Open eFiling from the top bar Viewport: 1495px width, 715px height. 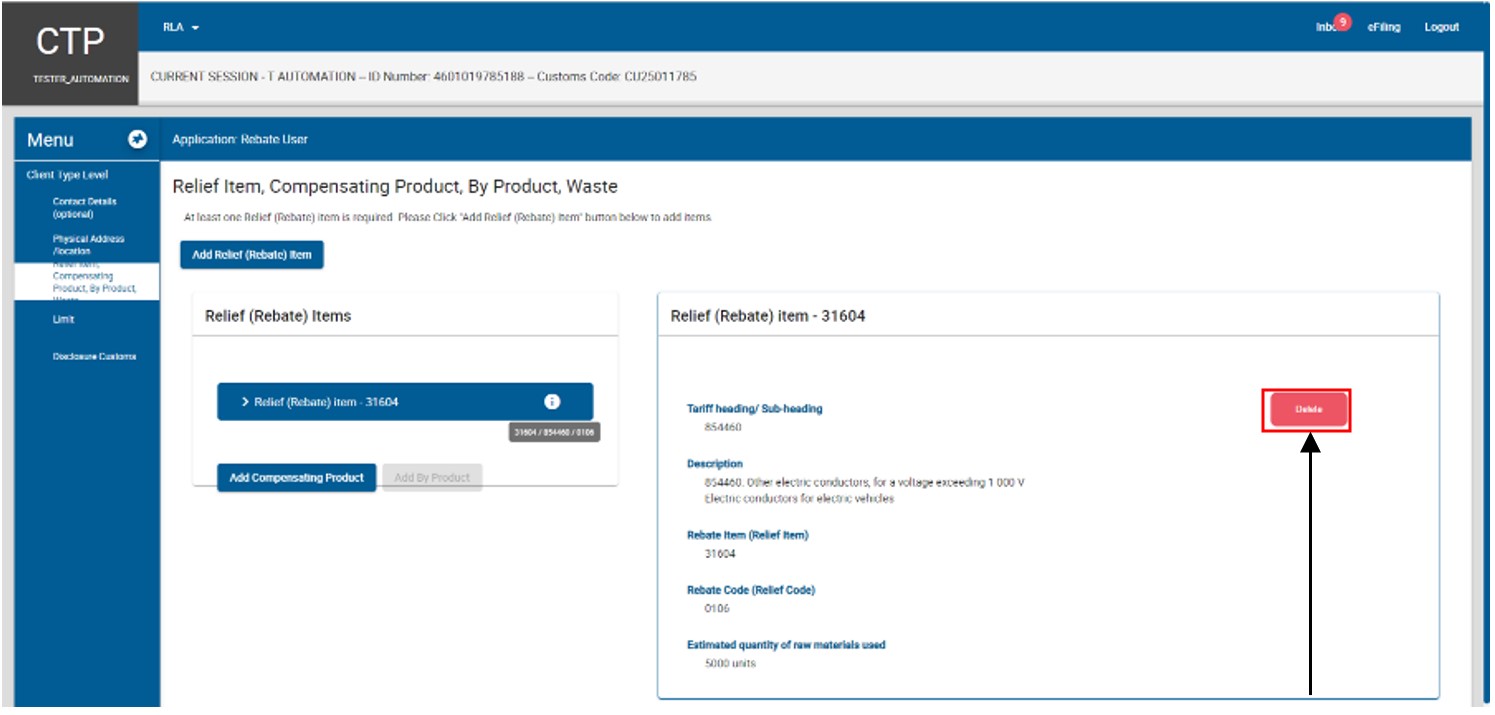1384,27
